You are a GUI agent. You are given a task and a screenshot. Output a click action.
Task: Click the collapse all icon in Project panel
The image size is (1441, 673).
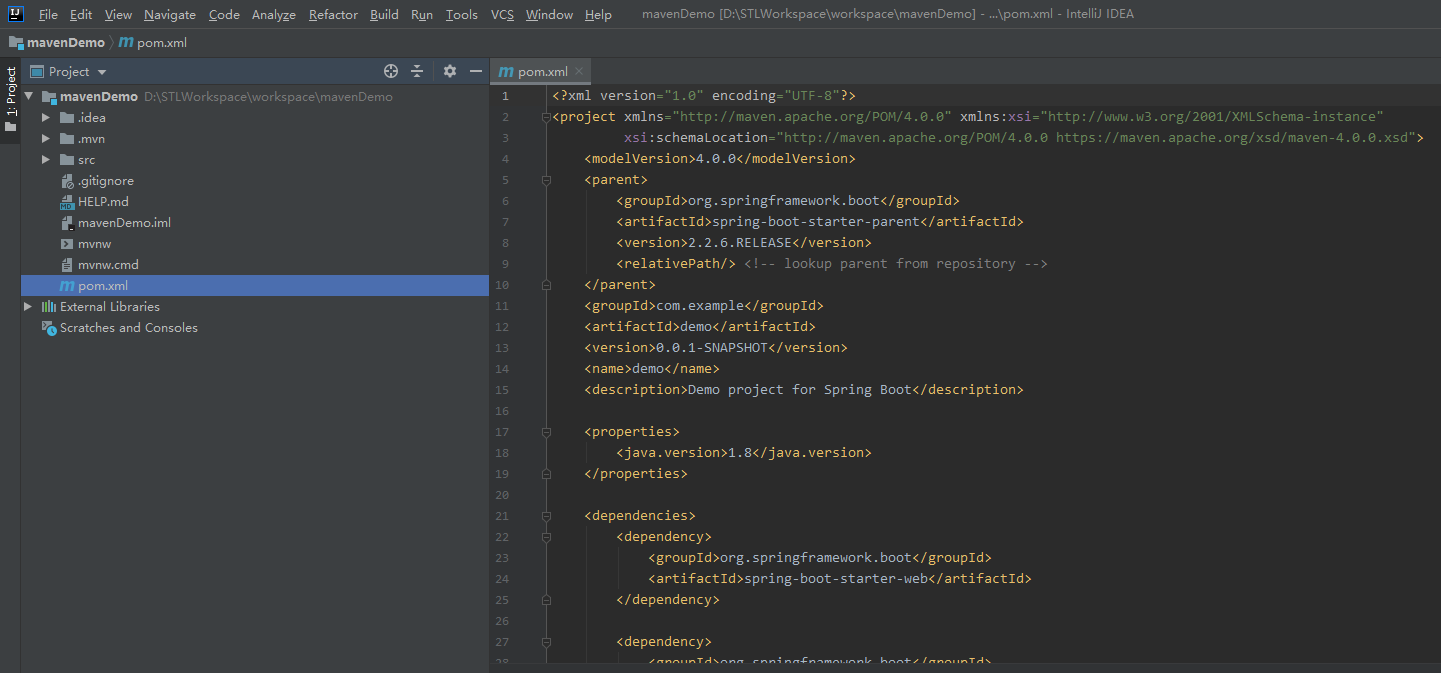click(x=417, y=71)
